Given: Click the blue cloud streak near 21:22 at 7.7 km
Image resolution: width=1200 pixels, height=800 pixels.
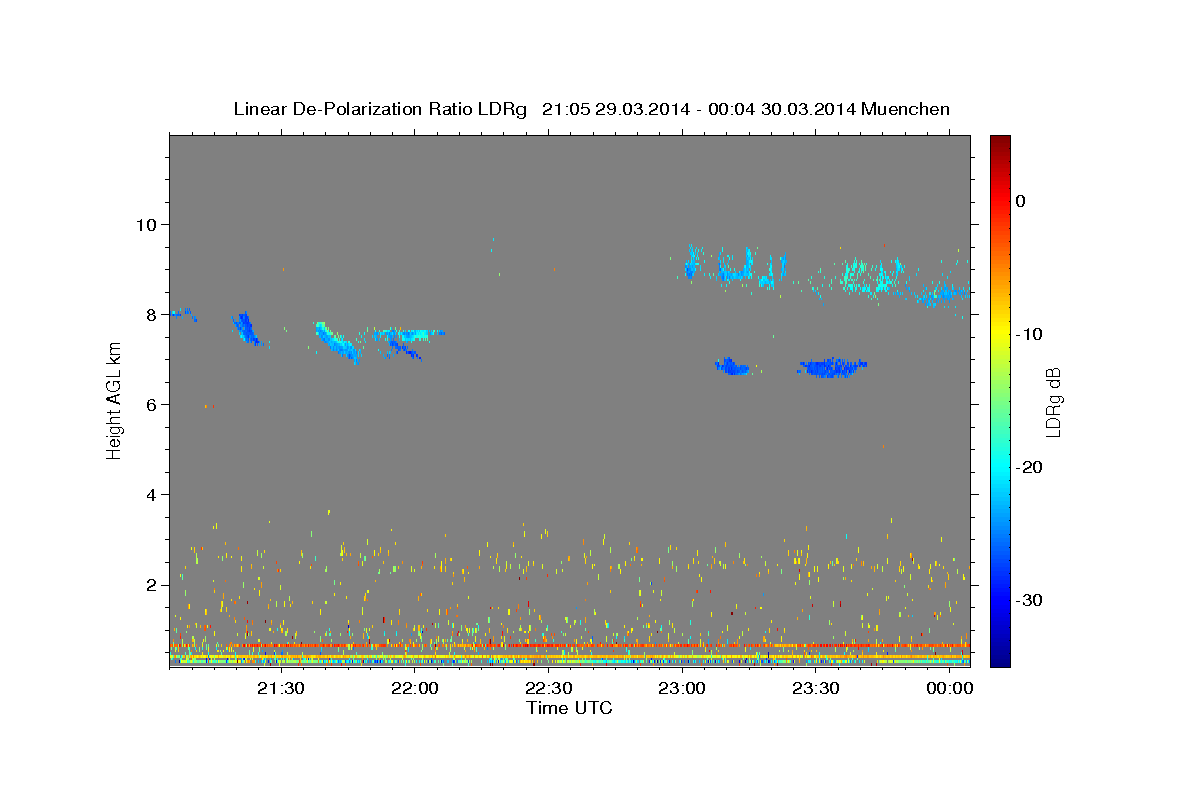Looking at the screenshot, I should tap(245, 328).
